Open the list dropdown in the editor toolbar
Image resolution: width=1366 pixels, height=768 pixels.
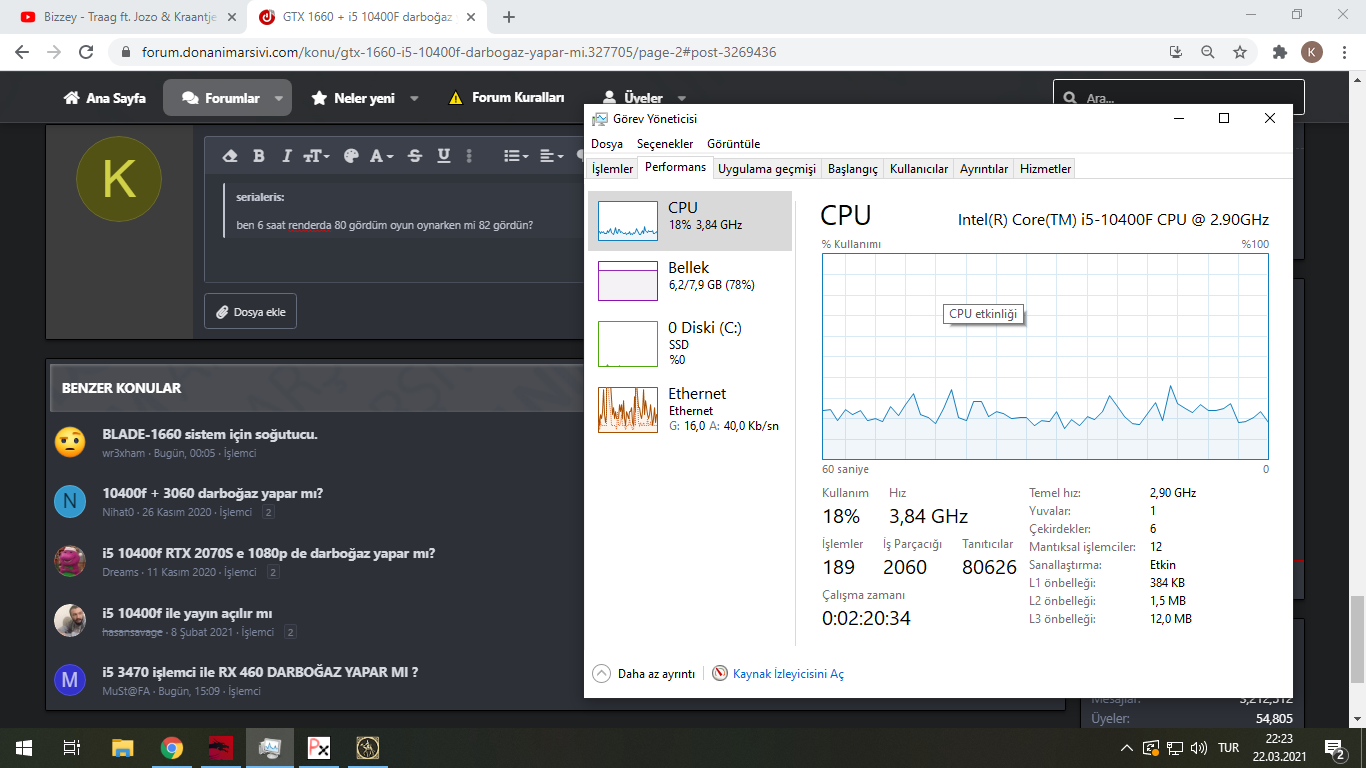click(x=515, y=156)
